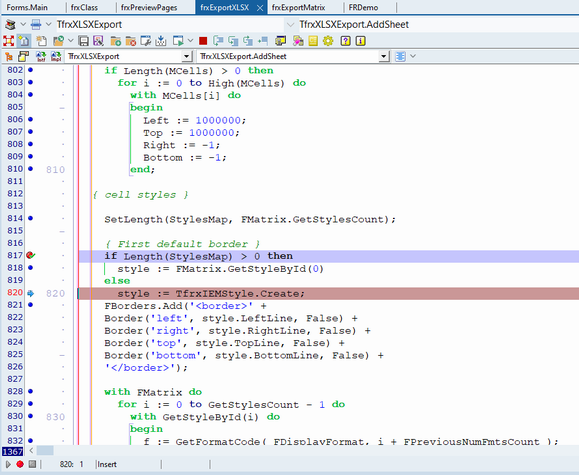The height and width of the screenshot is (475, 579).
Task: Select the frxExportXLSX tab
Action: [225, 7]
